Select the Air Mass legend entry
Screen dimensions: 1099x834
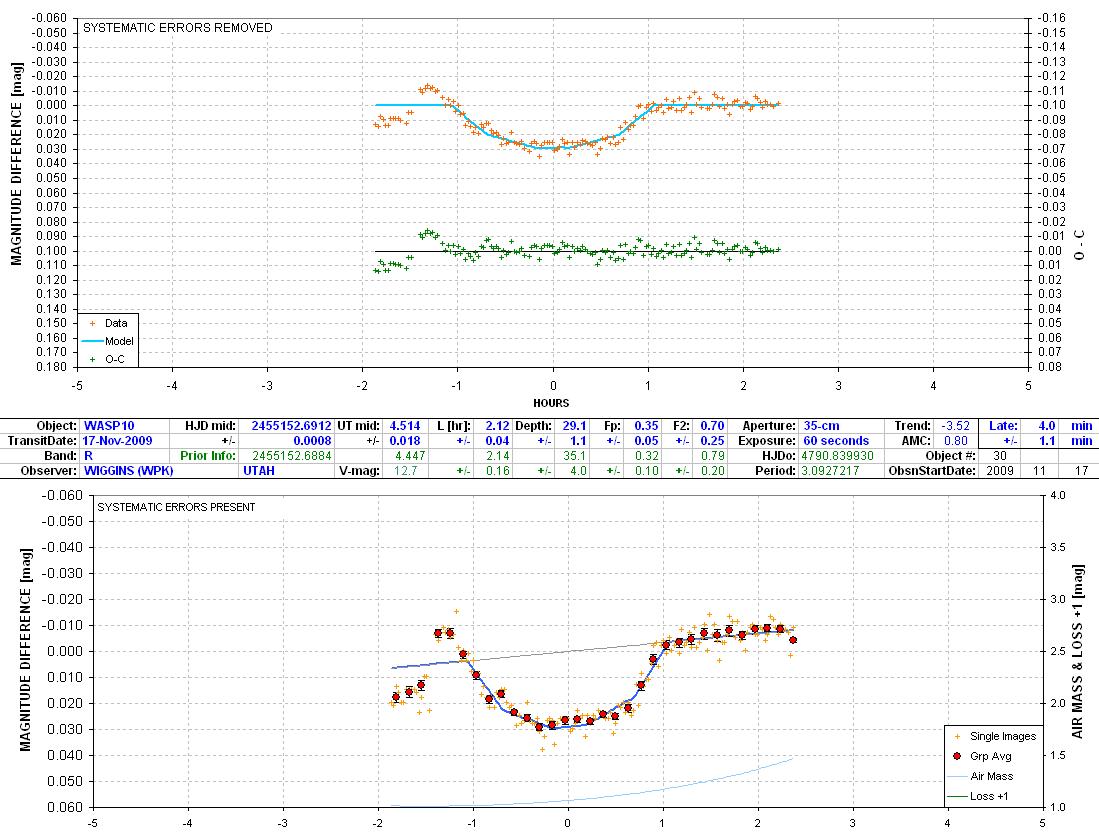point(981,776)
